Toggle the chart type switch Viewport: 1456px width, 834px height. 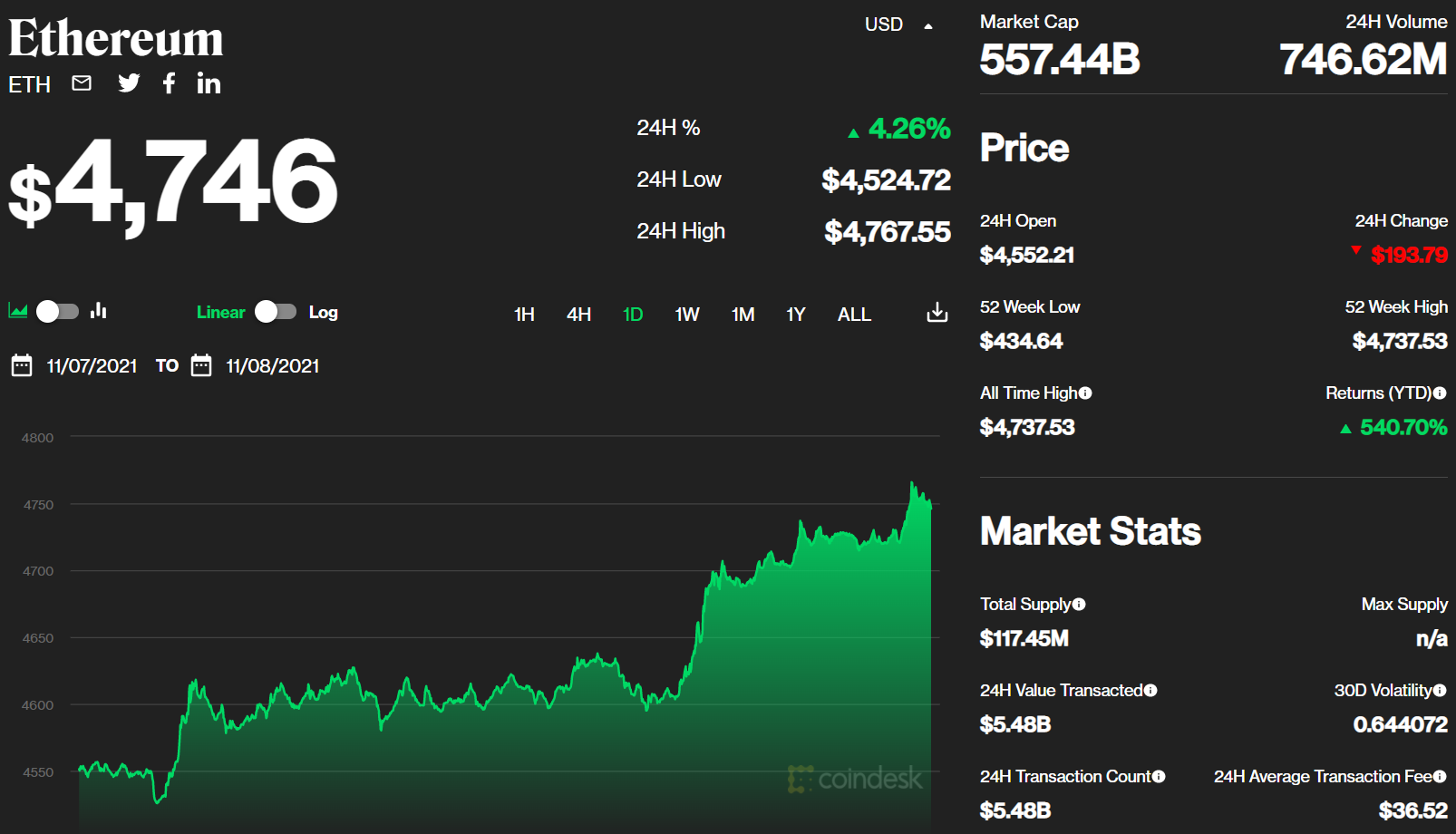click(x=58, y=312)
